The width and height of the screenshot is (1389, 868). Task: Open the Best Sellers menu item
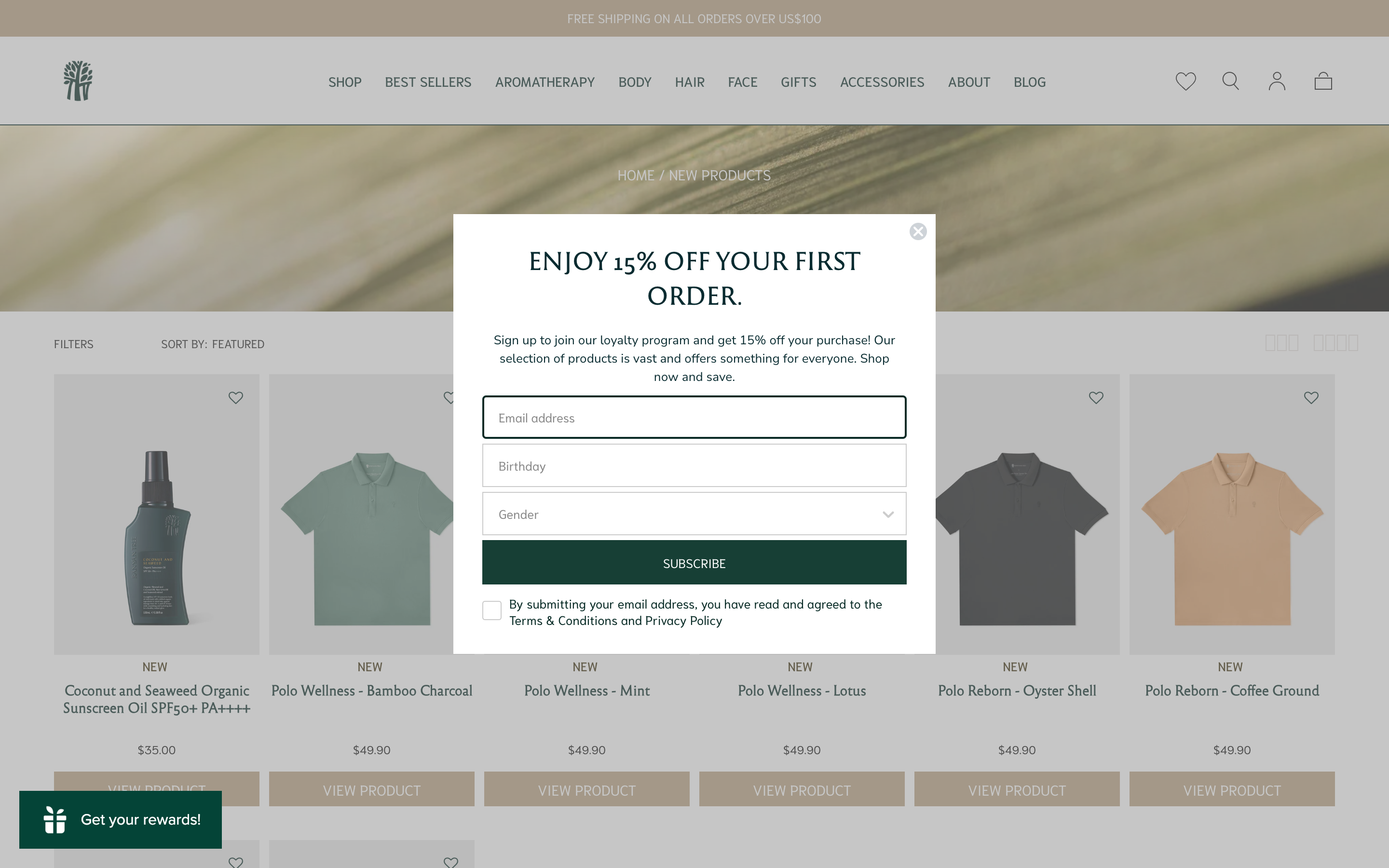click(x=428, y=82)
